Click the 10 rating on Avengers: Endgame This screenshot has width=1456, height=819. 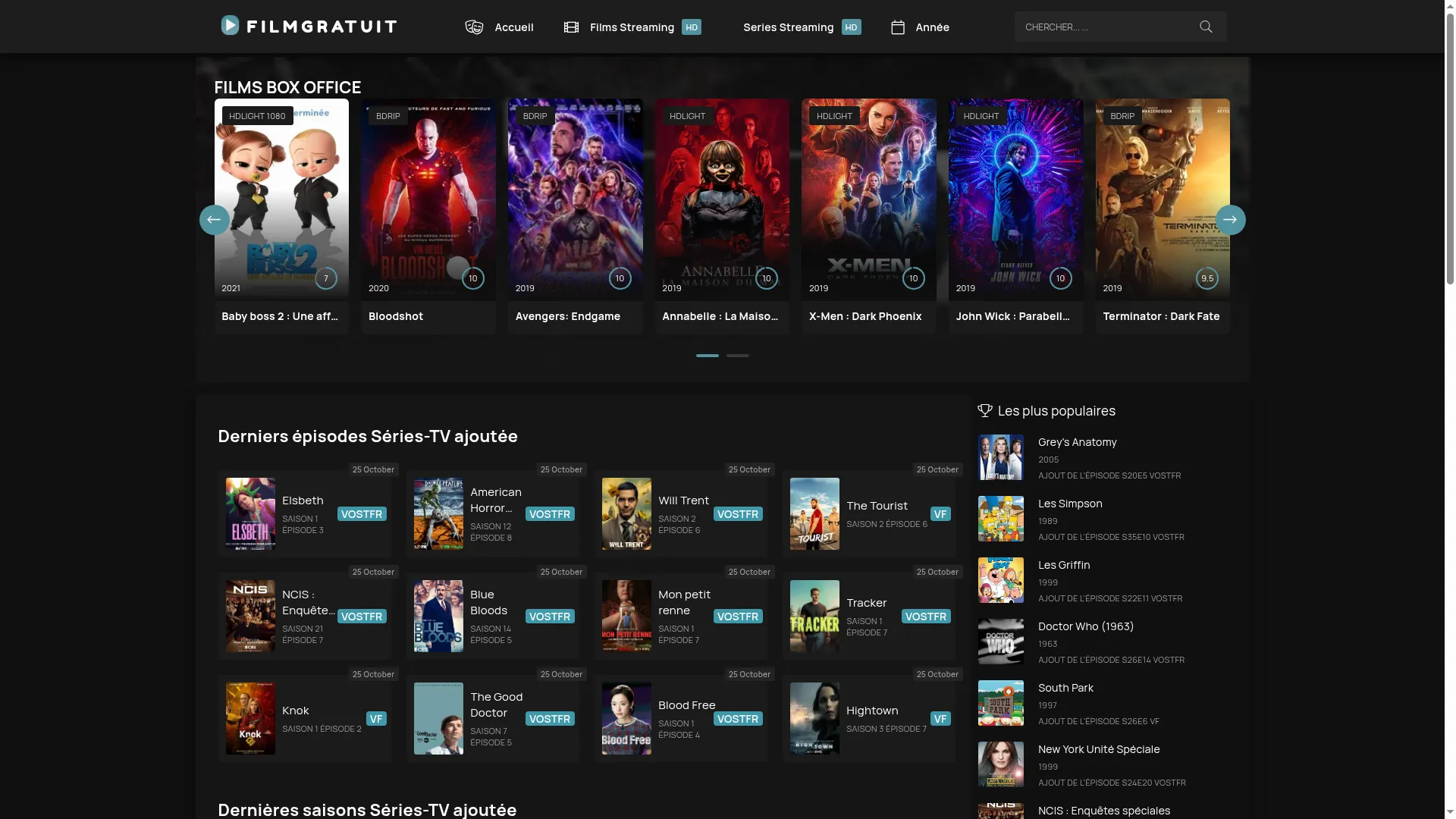(620, 278)
